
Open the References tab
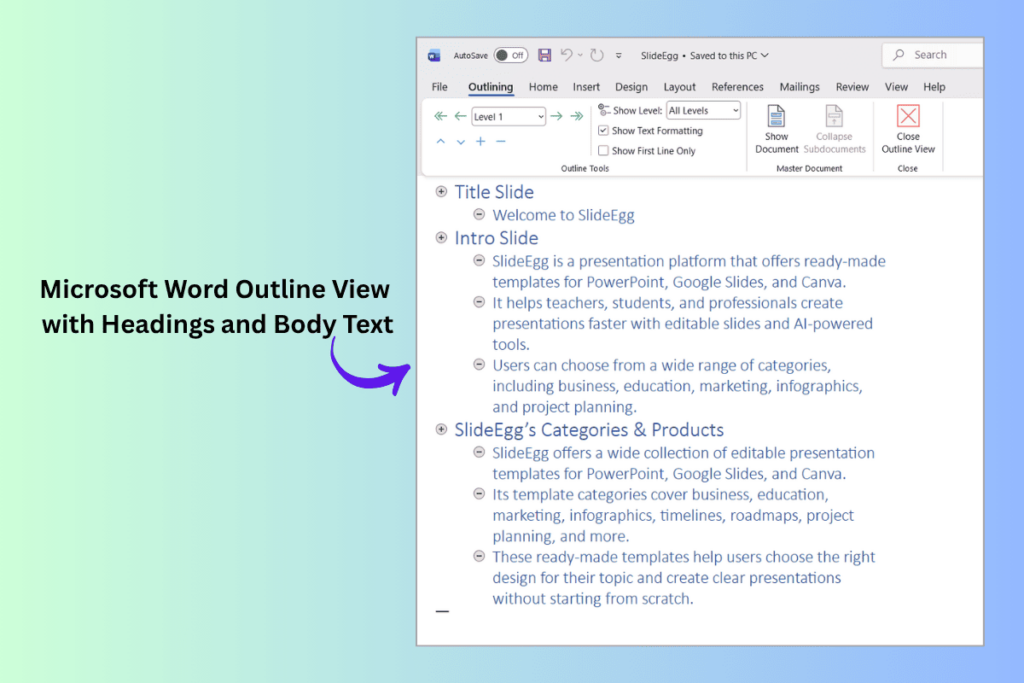pyautogui.click(x=737, y=87)
